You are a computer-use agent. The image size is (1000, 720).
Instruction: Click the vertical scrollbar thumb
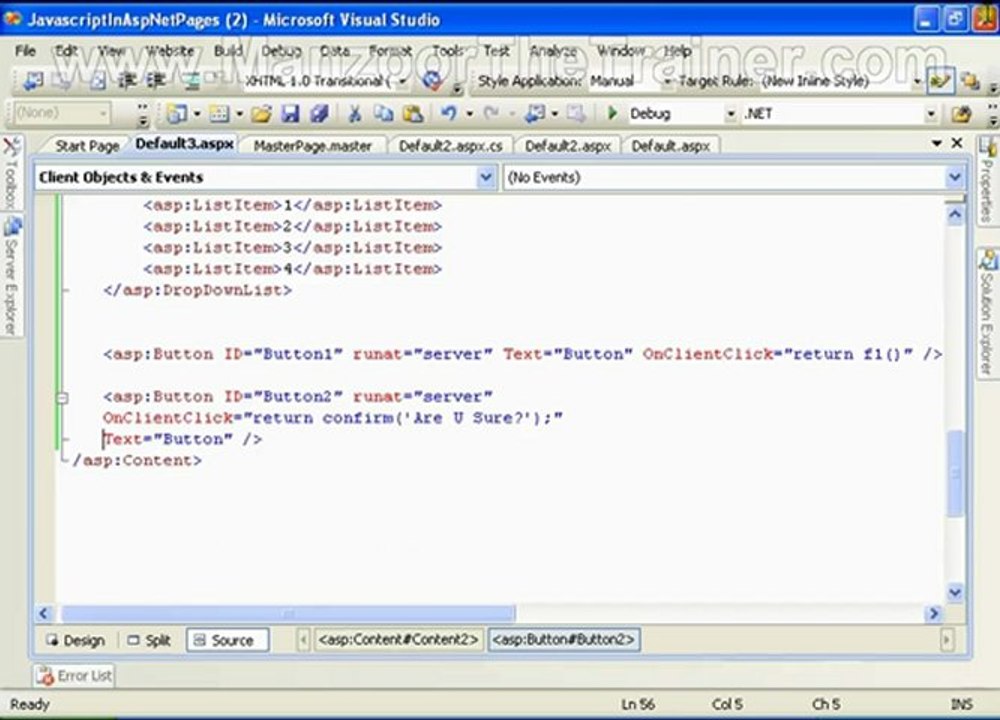click(x=955, y=473)
